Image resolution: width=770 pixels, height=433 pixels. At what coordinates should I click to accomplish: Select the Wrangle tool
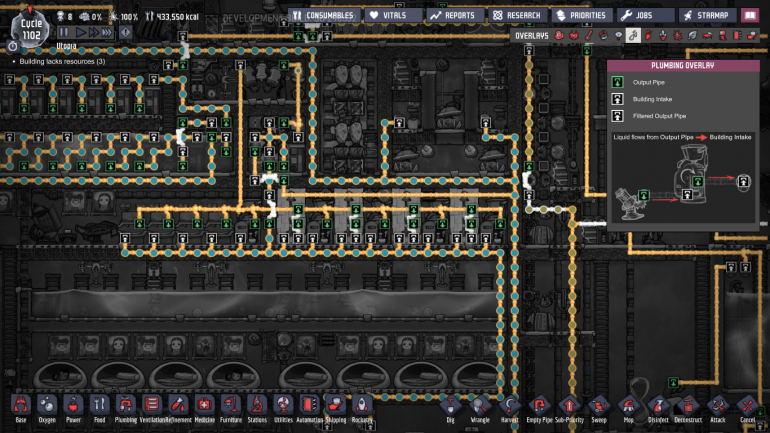point(480,408)
